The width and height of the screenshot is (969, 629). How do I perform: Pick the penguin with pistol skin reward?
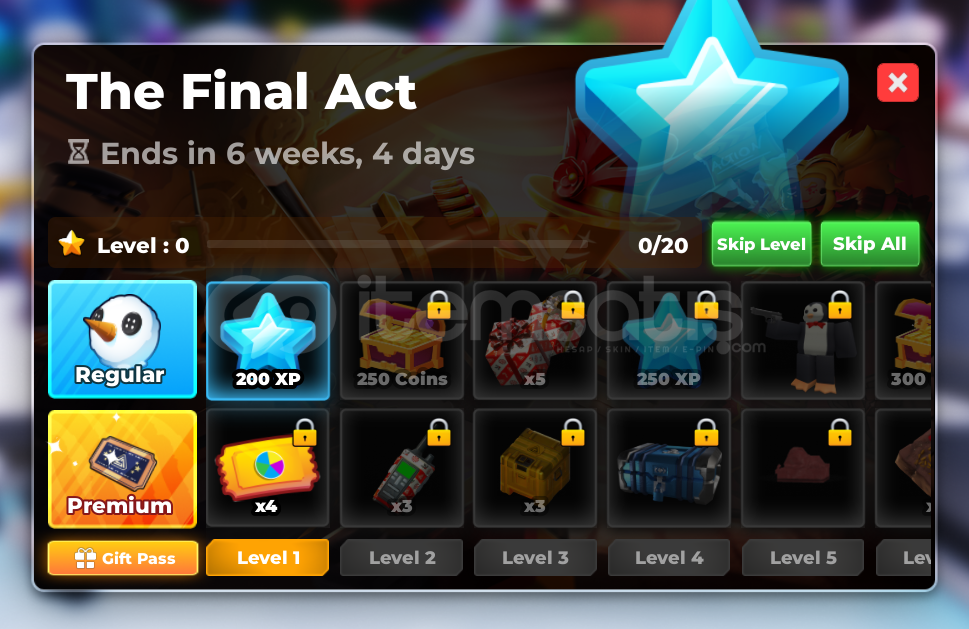(x=803, y=340)
